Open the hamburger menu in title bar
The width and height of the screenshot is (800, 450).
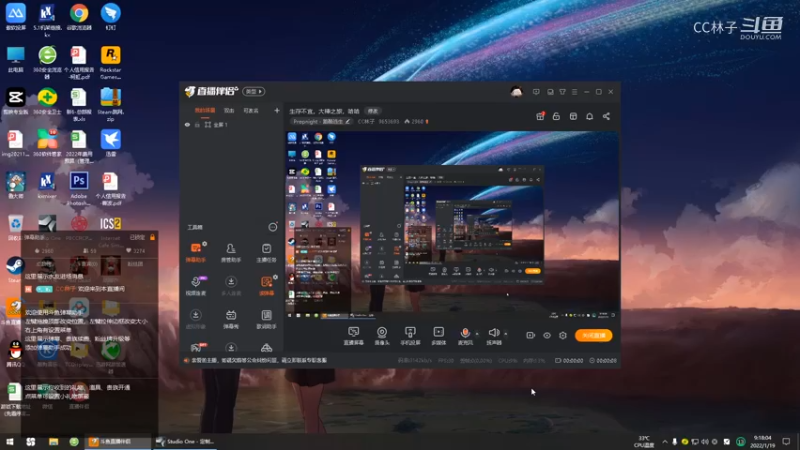[574, 92]
